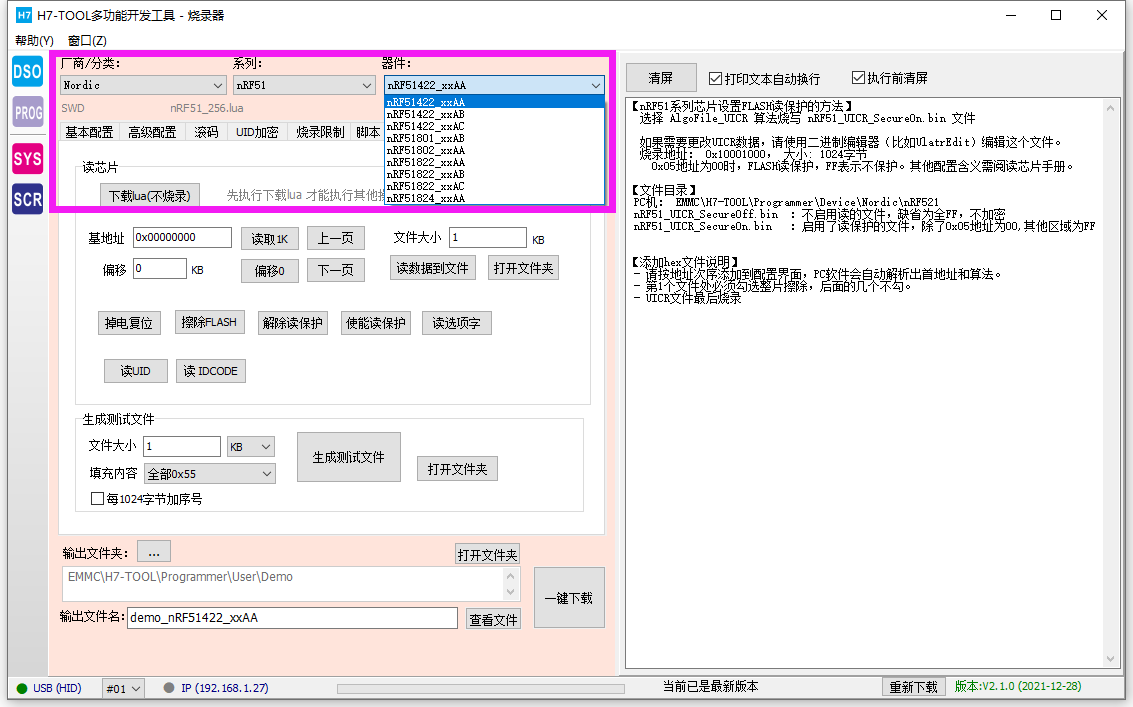Viewport: 1133px width, 707px height.
Task: Go to previous page with 上一页
Action: click(335, 238)
